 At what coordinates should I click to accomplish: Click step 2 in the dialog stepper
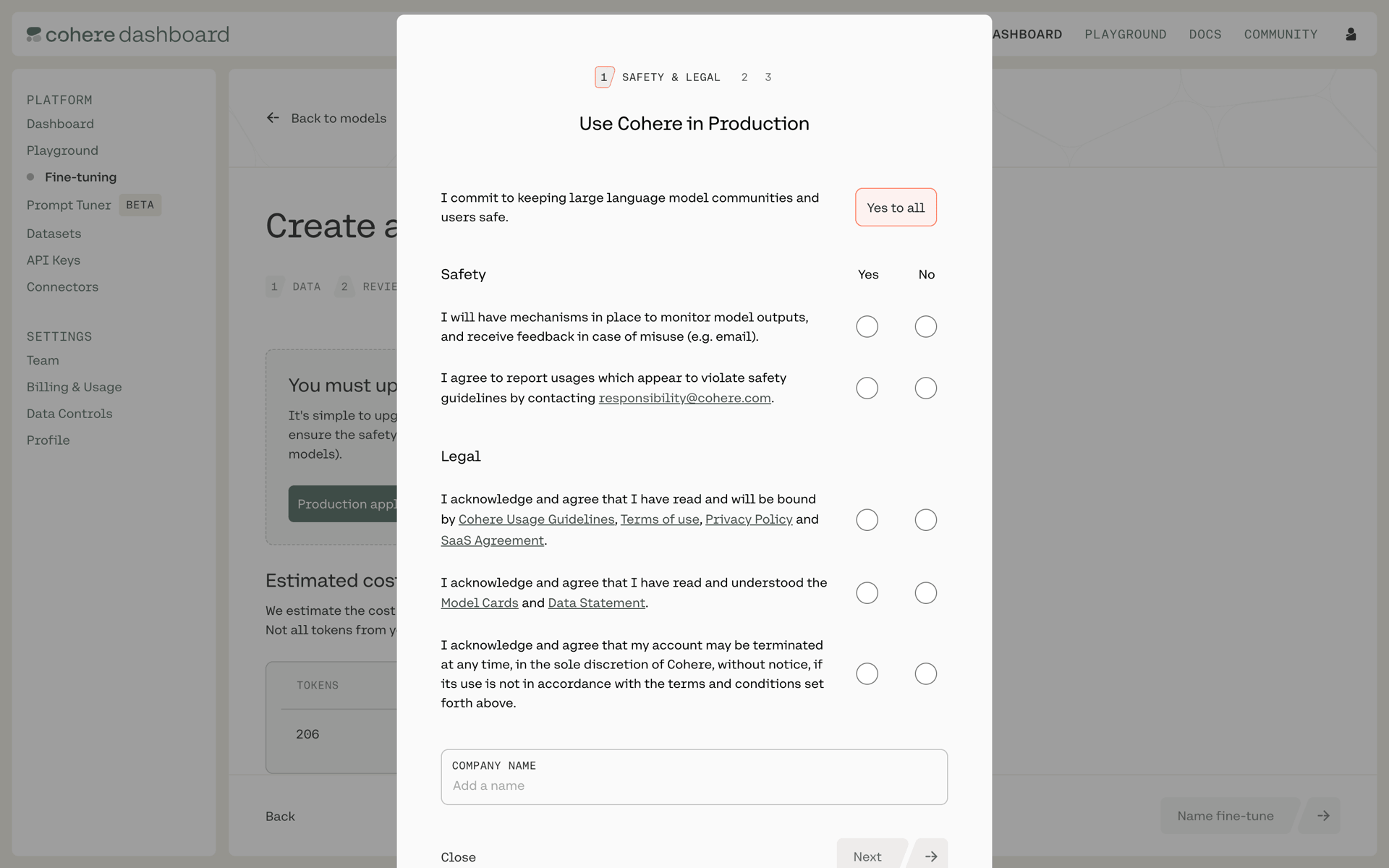(744, 77)
